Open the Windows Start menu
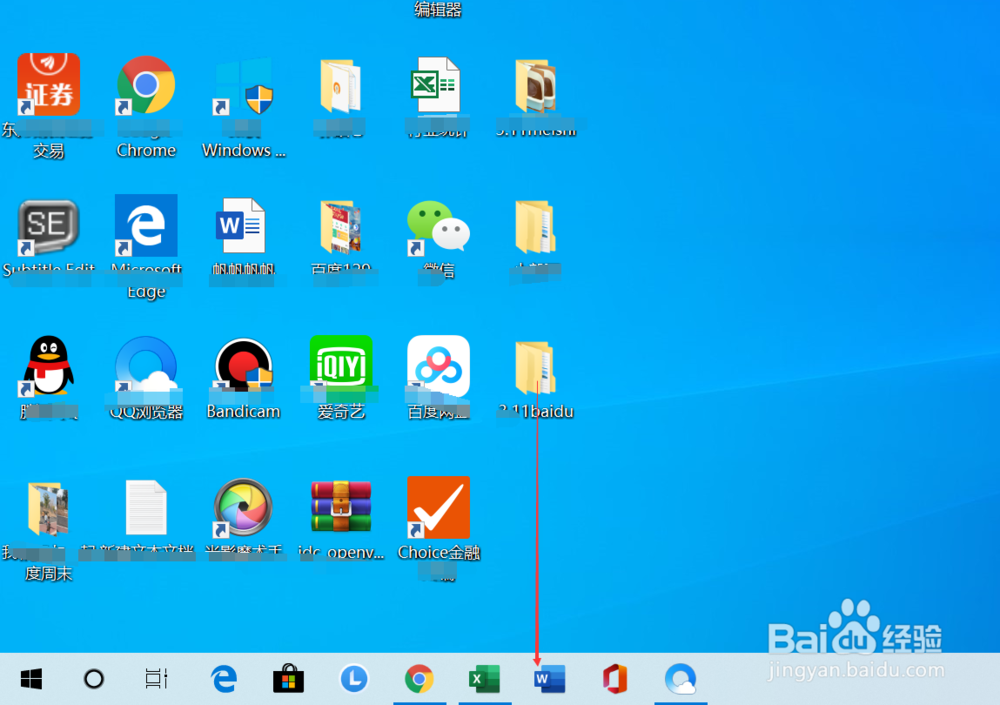 [31, 679]
